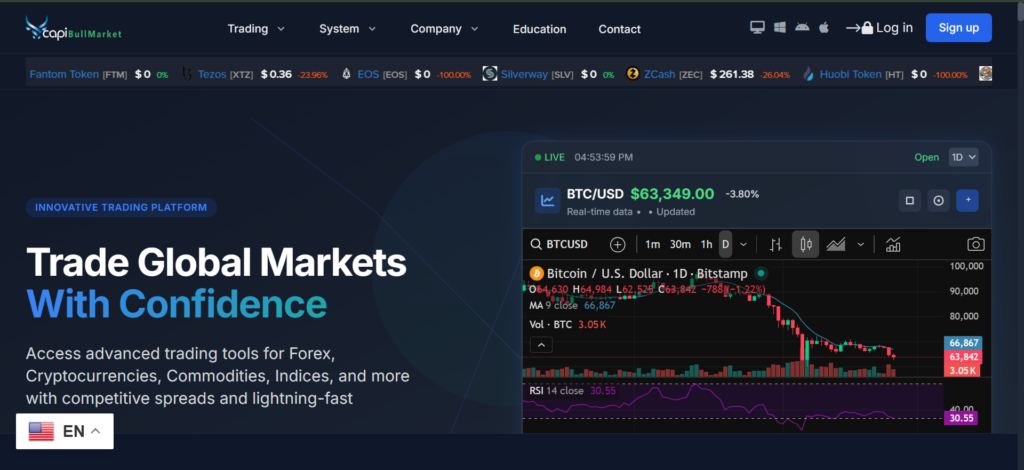Collapse the indicator legend with the caret button
The height and width of the screenshot is (470, 1024).
tap(541, 345)
